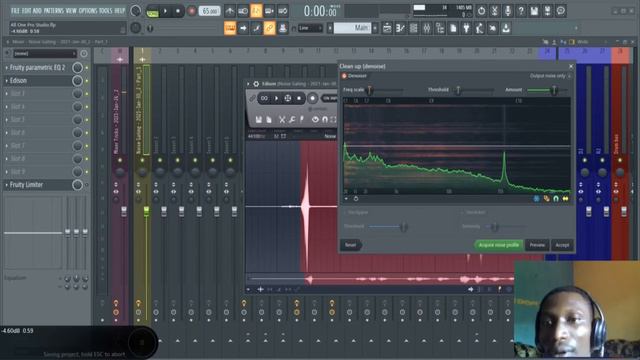
Task: Click the Edison save disk icon
Action: pos(258,119)
